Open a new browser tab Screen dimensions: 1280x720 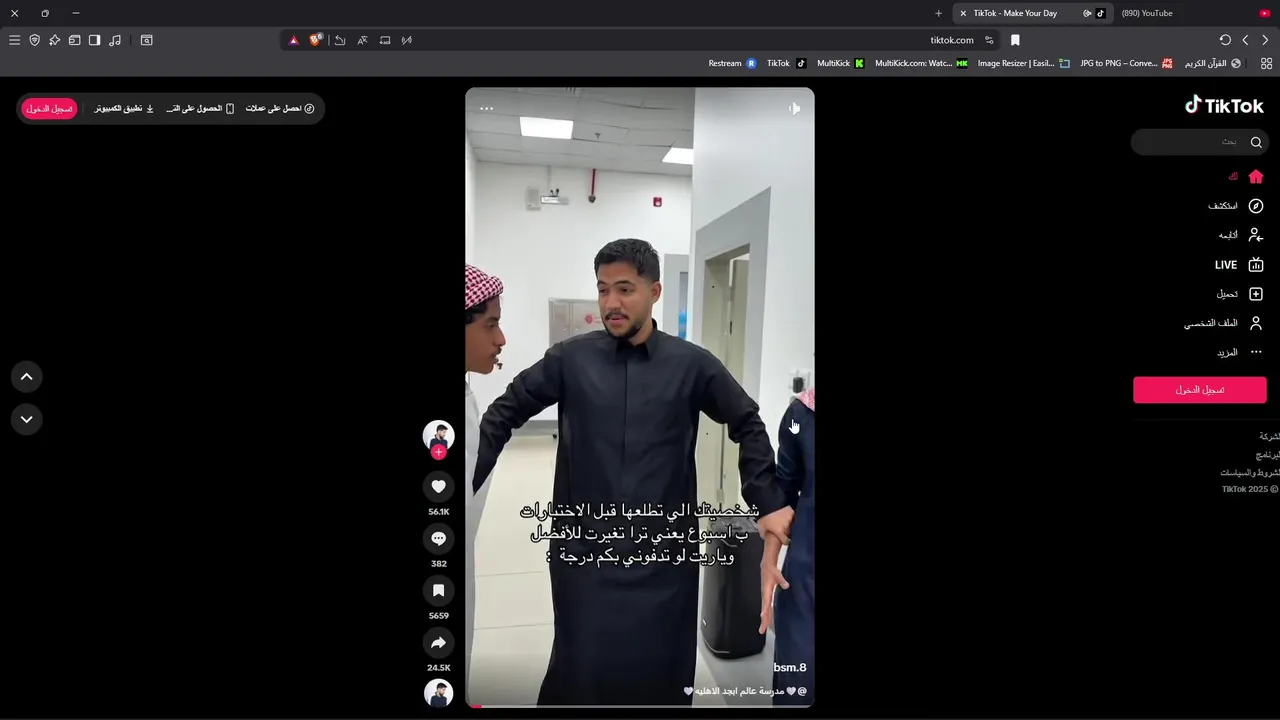point(938,13)
